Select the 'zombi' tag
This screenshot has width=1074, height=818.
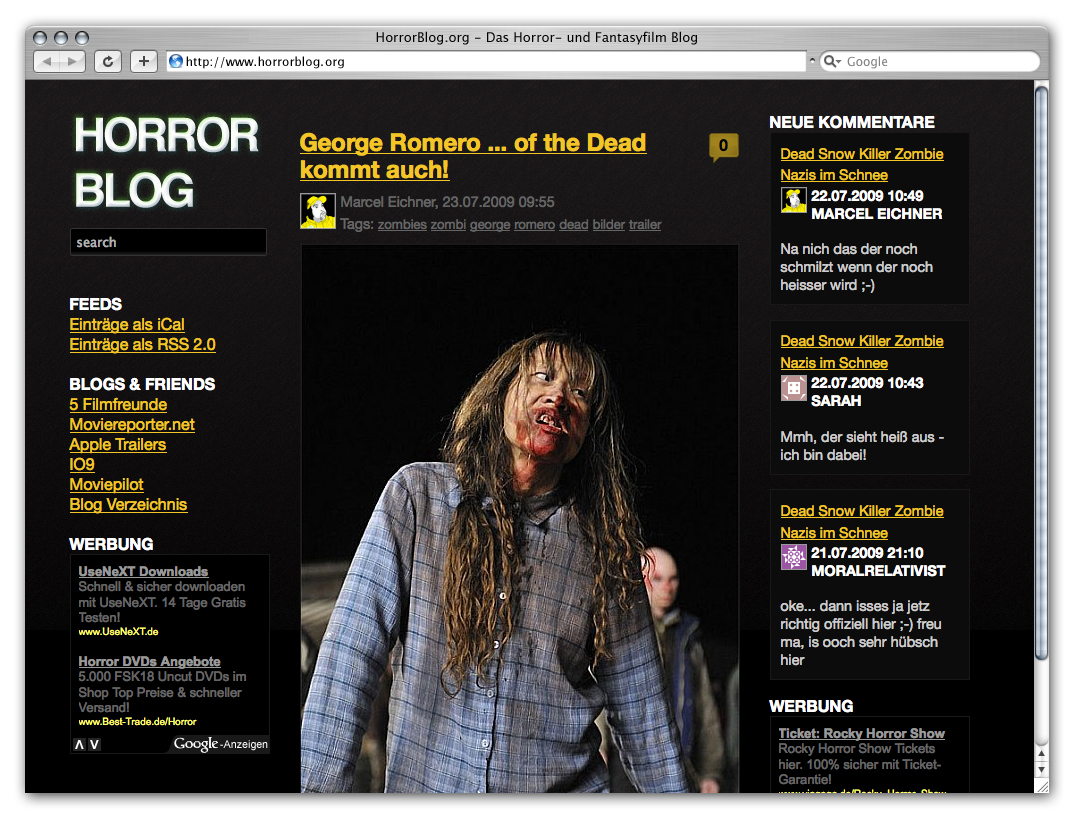pyautogui.click(x=448, y=225)
